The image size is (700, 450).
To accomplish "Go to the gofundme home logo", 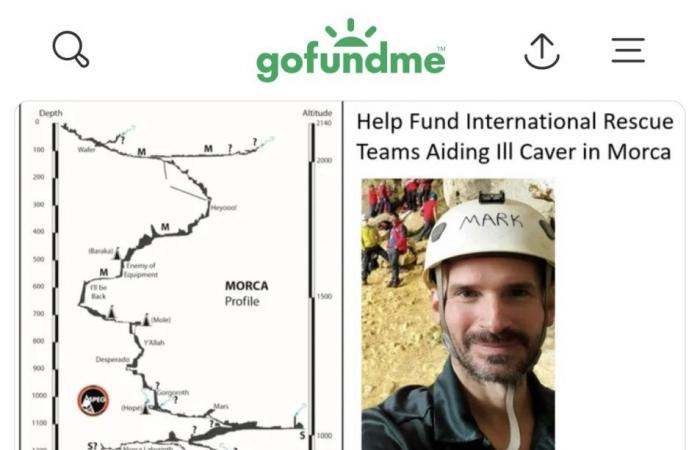I will 351,50.
